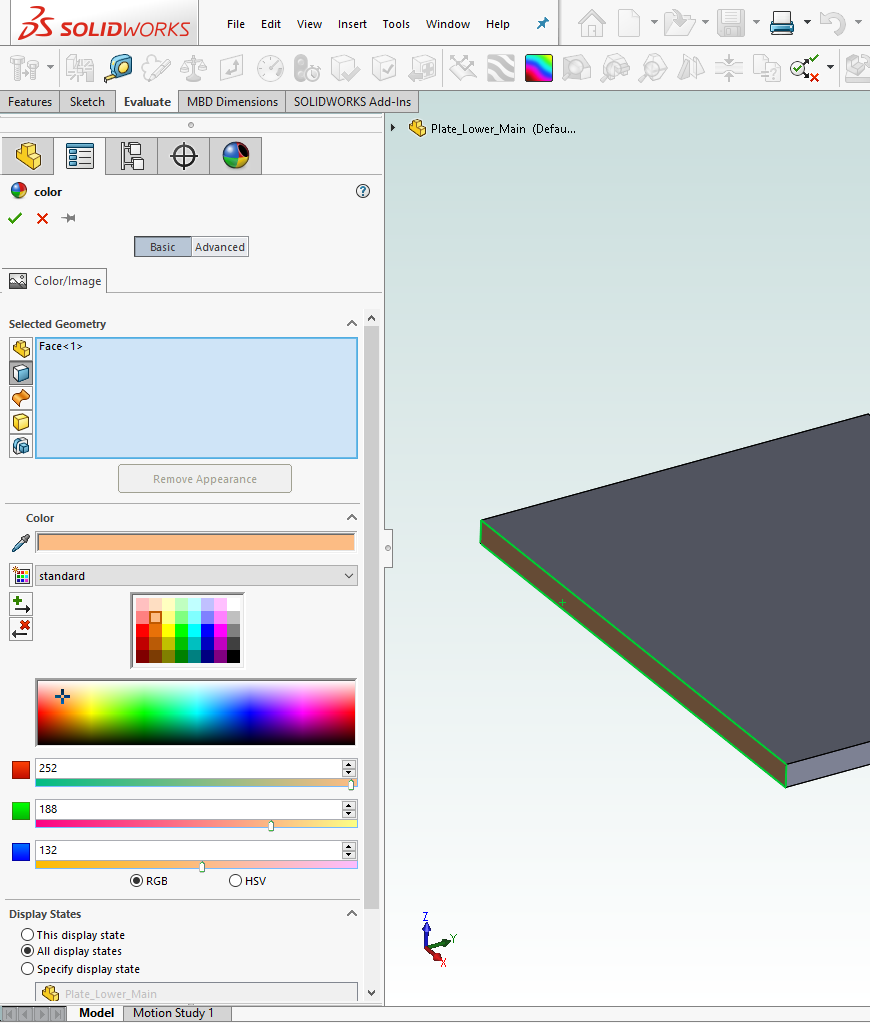Image resolution: width=870 pixels, height=1023 pixels.
Task: Click the color spectrum picker field
Action: point(196,712)
